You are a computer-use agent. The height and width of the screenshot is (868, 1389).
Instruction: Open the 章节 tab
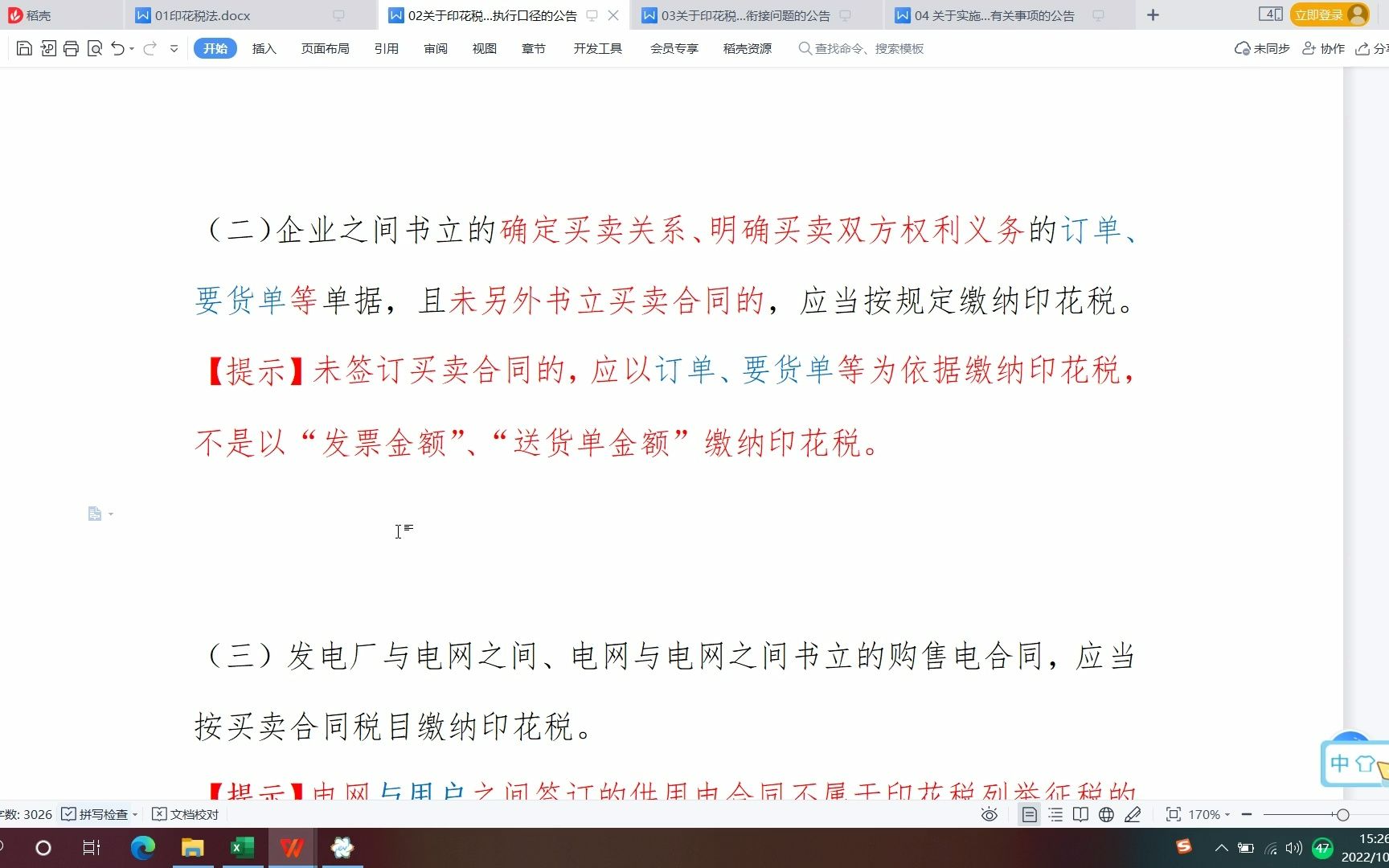533,49
